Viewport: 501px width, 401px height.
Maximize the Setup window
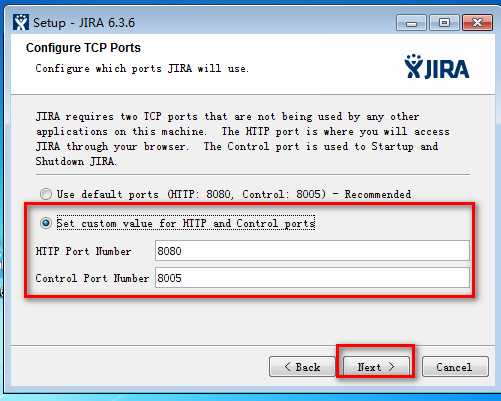coord(444,23)
